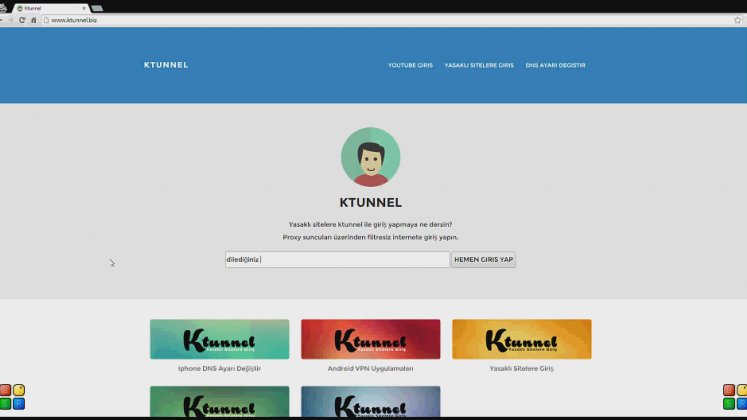Open YASAKLI SITELERE GIRIS menu link
The width and height of the screenshot is (747, 420).
point(479,65)
